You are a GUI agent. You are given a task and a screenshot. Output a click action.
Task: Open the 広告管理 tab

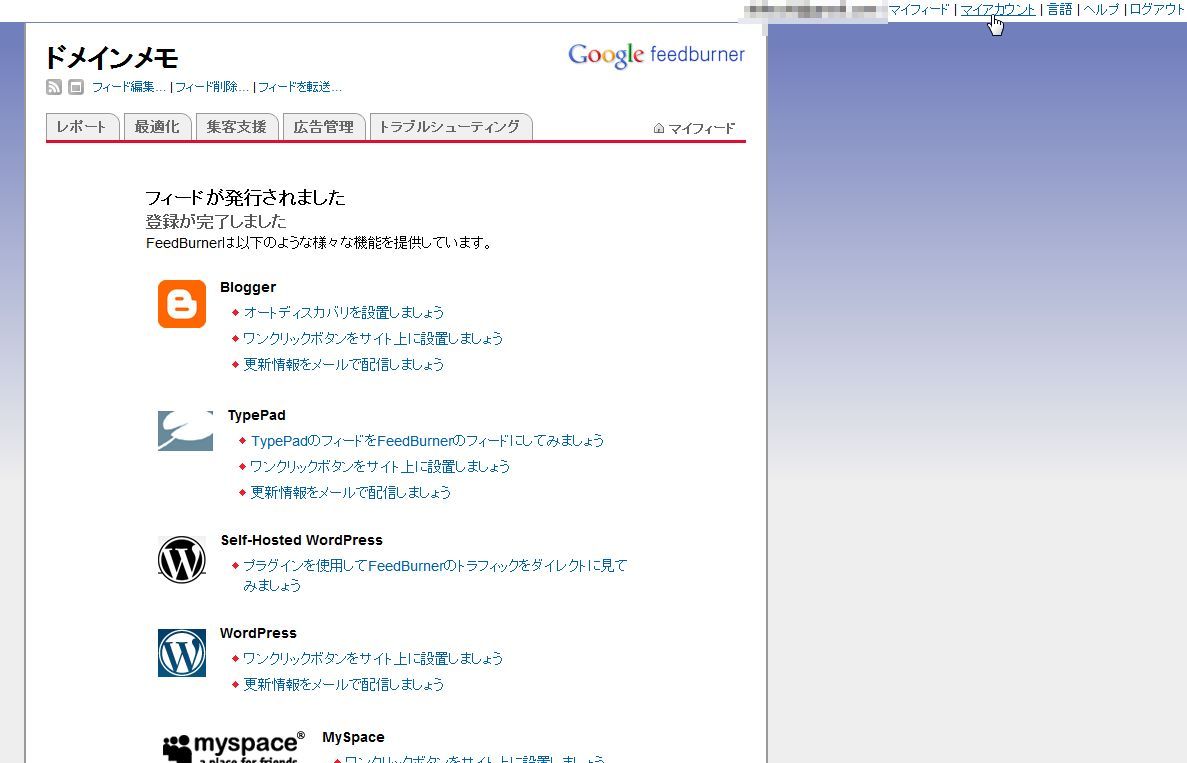point(323,126)
